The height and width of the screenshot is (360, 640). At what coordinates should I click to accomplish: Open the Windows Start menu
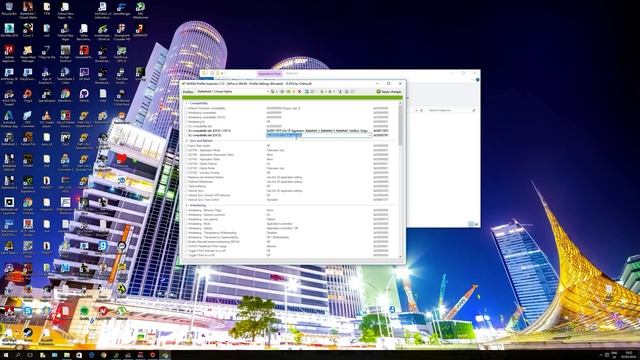pos(6,355)
